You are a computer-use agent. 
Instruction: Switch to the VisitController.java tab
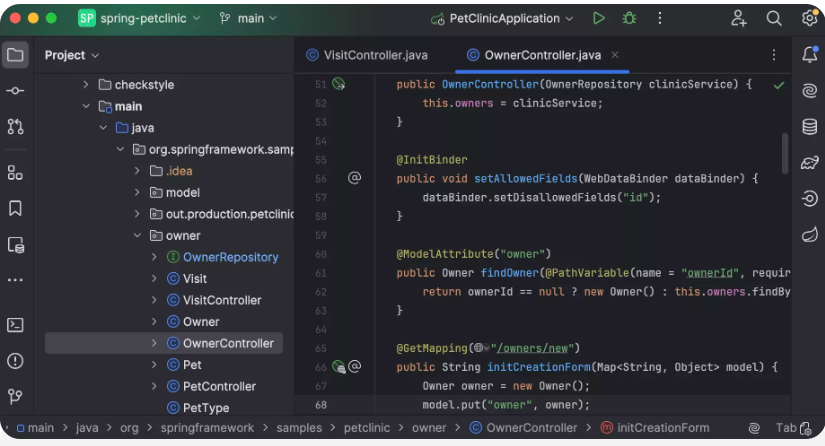(367, 55)
